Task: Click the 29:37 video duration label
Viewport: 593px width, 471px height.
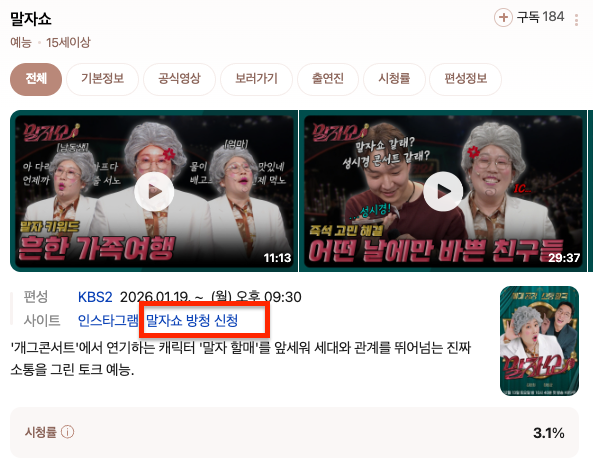Action: (564, 258)
